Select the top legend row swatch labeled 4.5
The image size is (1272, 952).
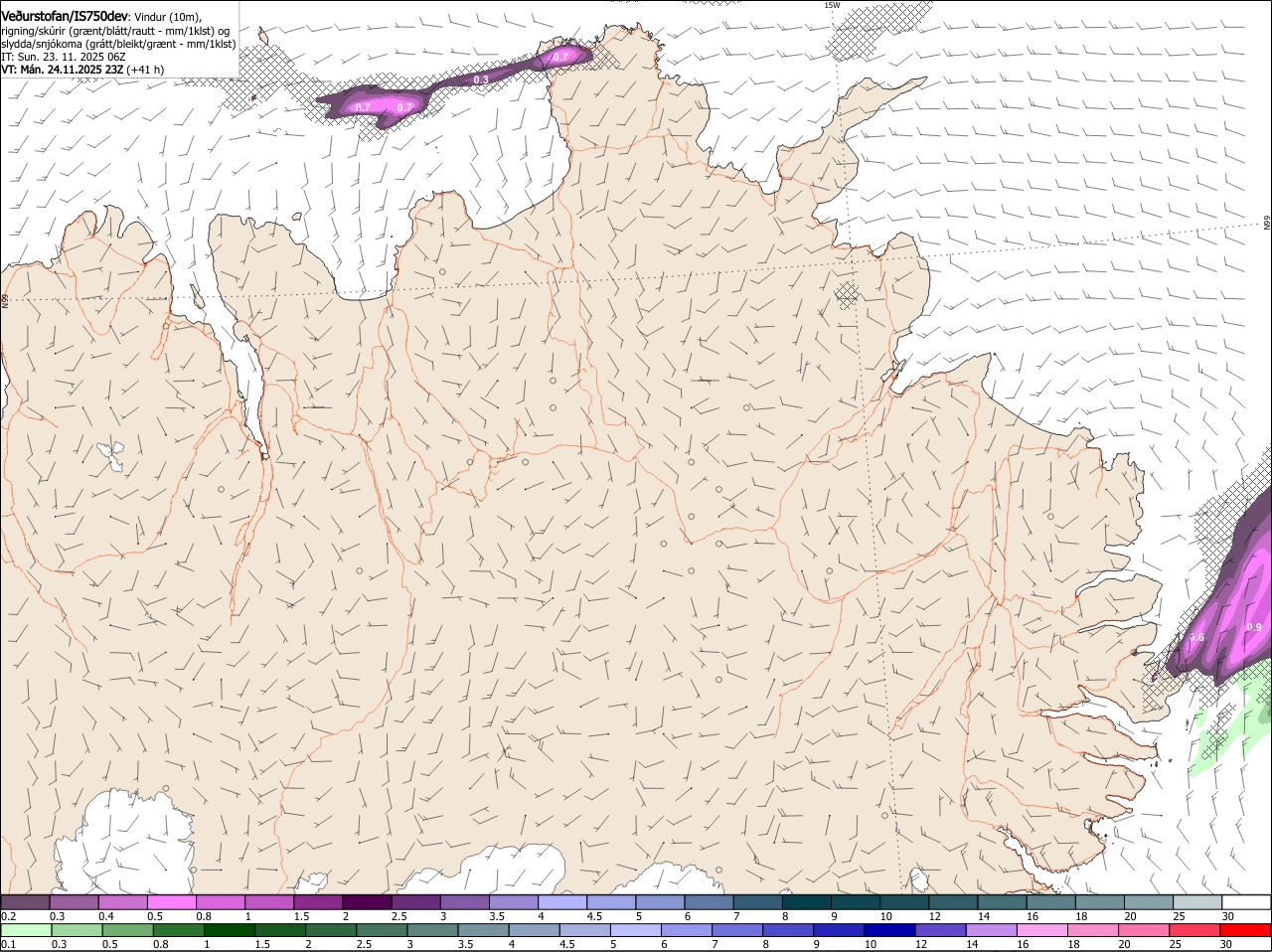click(611, 902)
